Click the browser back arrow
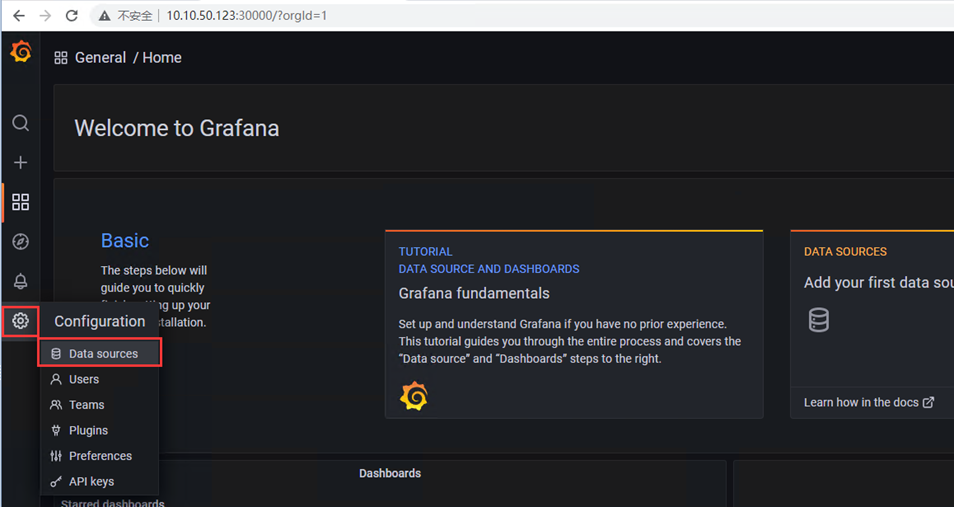 coord(19,15)
